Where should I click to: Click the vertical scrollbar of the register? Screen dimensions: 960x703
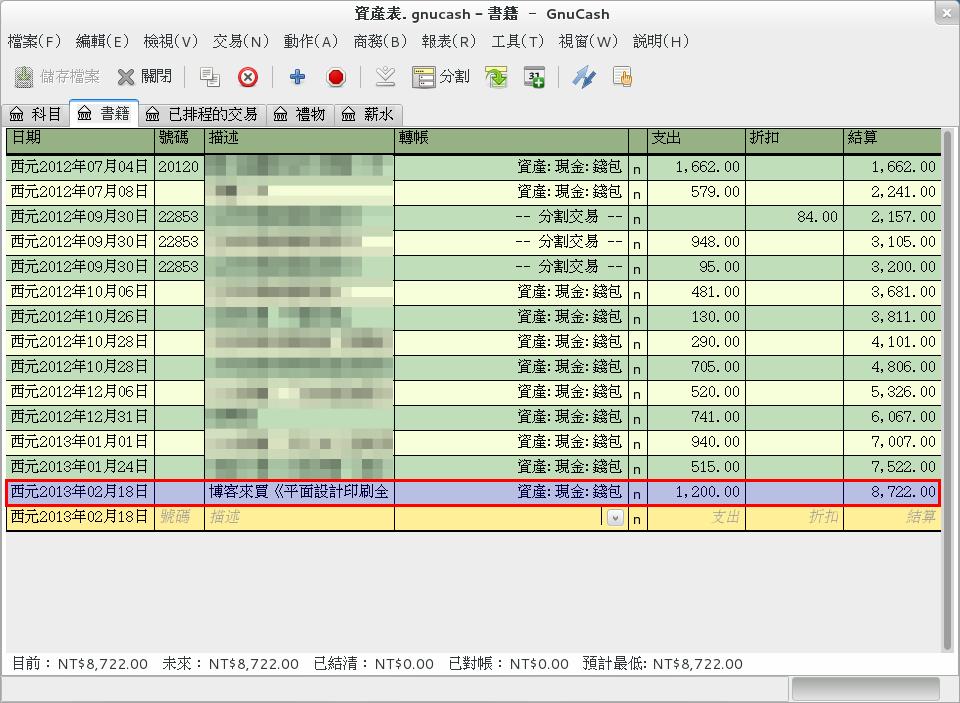948,391
